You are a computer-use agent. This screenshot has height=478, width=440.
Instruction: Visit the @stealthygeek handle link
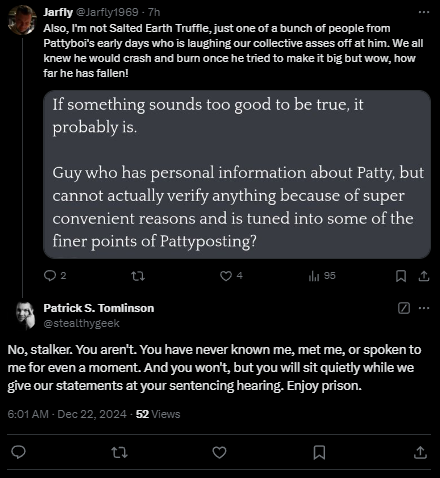81,323
